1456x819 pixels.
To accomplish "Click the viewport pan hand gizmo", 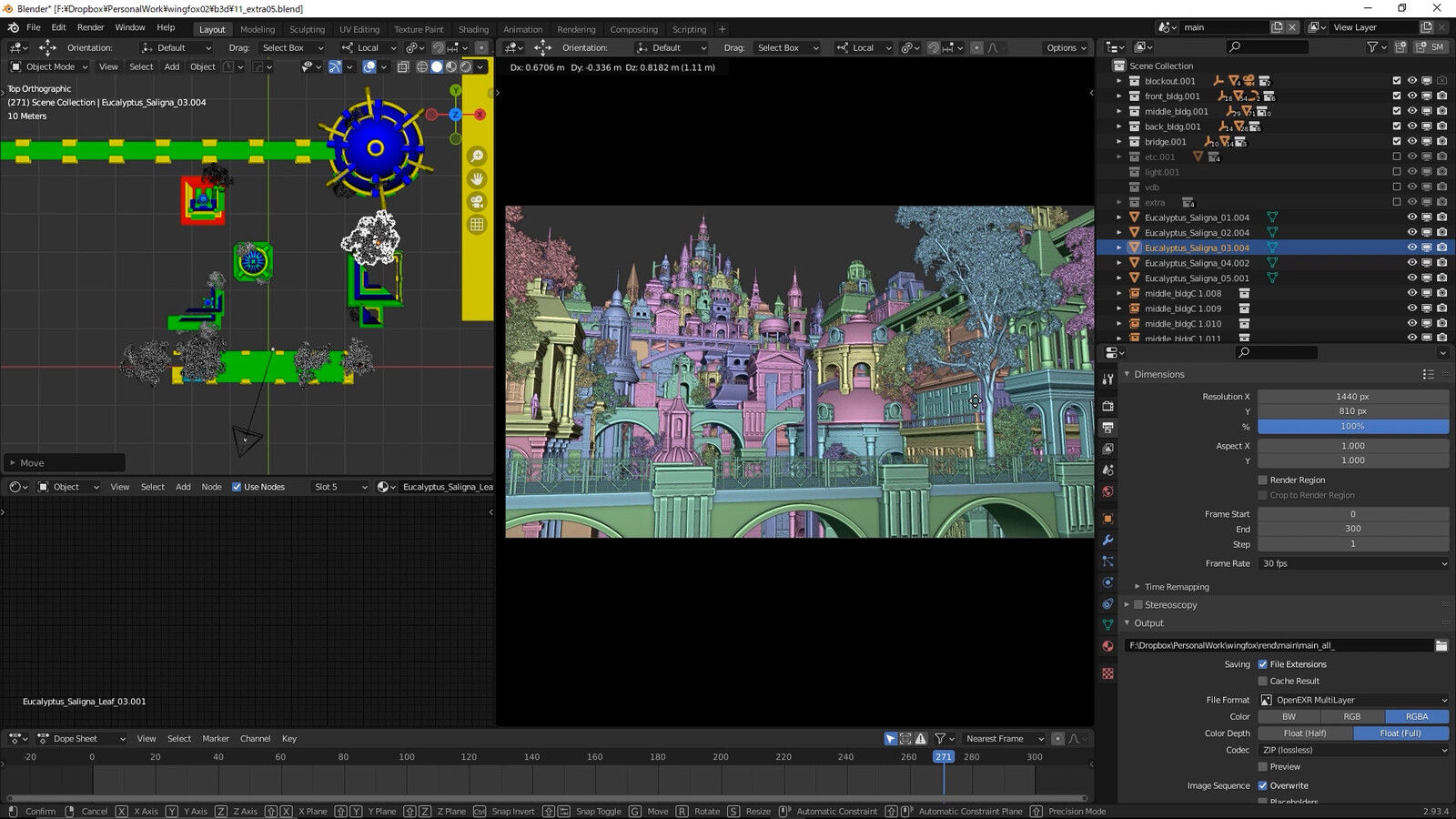I will tap(477, 179).
